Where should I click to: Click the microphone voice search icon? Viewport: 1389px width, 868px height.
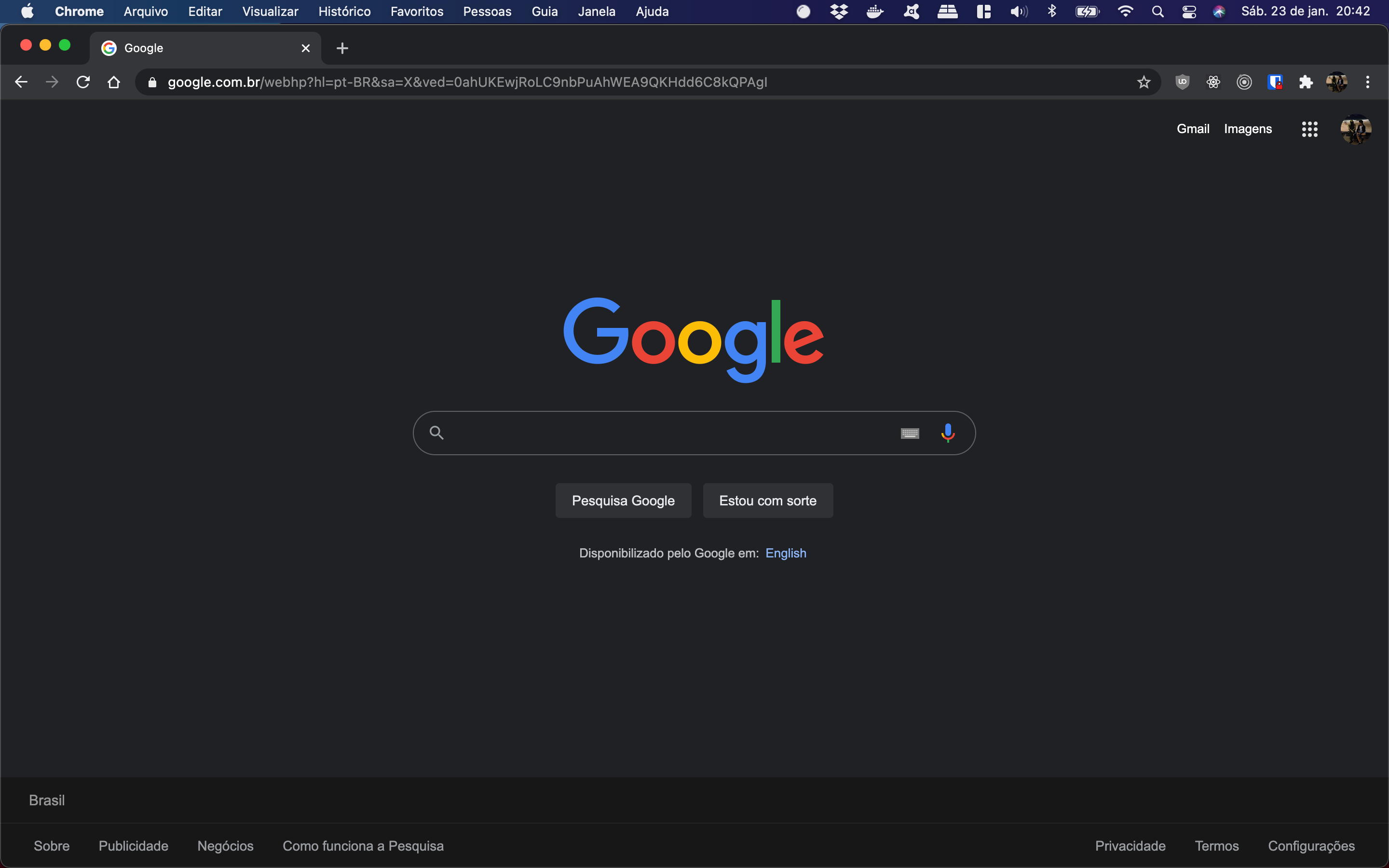click(x=948, y=433)
